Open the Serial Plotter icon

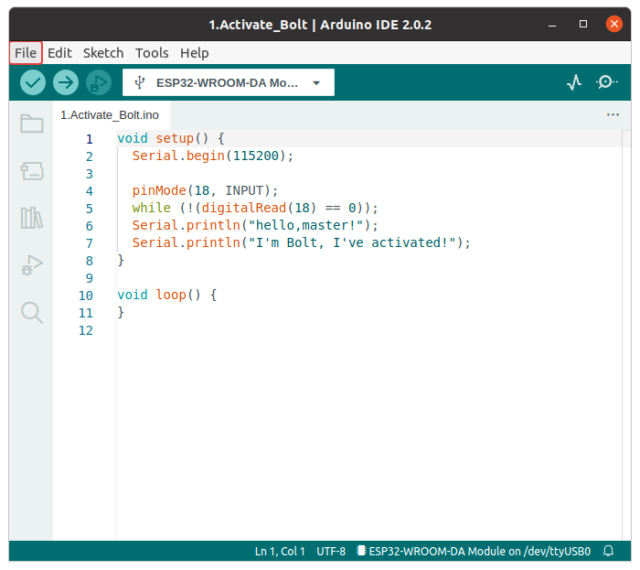coord(573,83)
